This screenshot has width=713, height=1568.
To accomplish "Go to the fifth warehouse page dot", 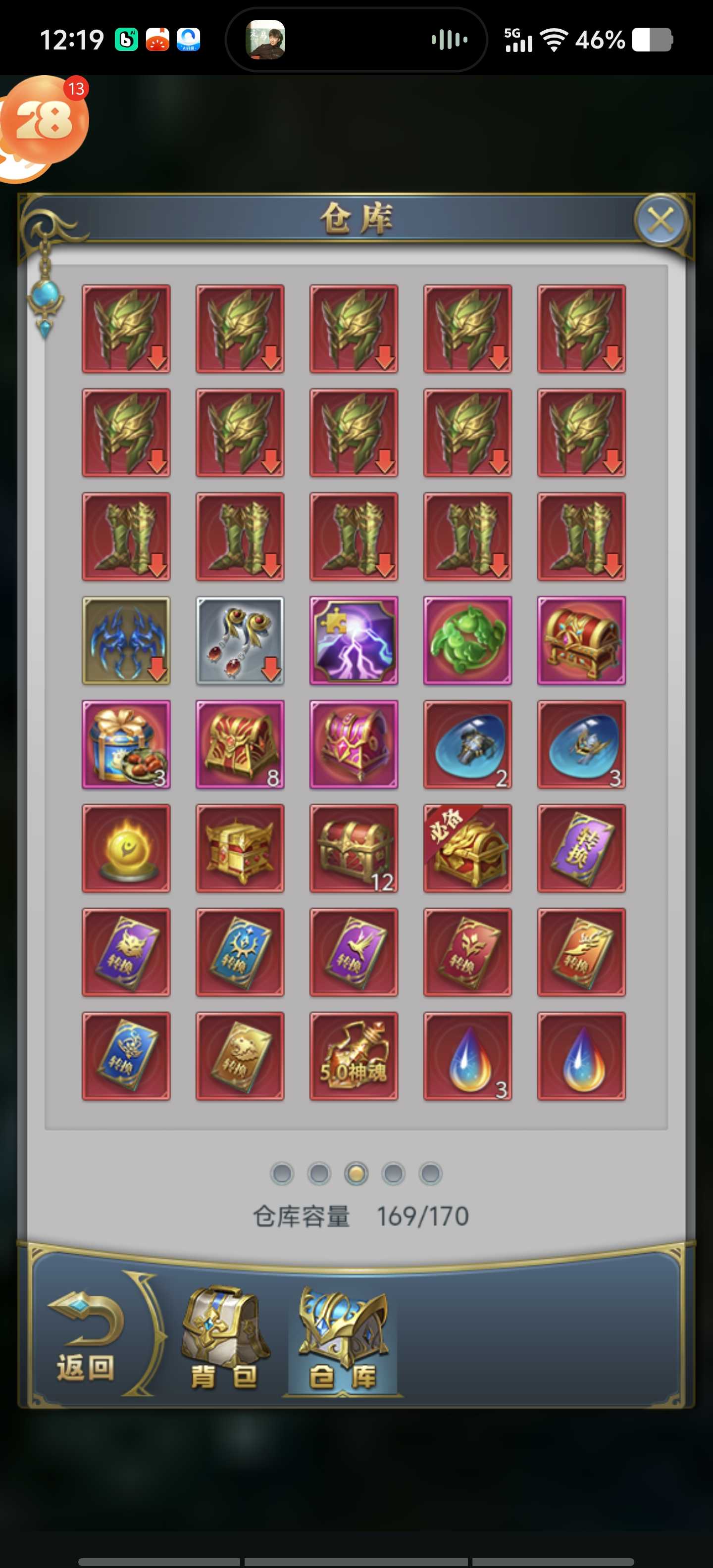I will point(430,1173).
